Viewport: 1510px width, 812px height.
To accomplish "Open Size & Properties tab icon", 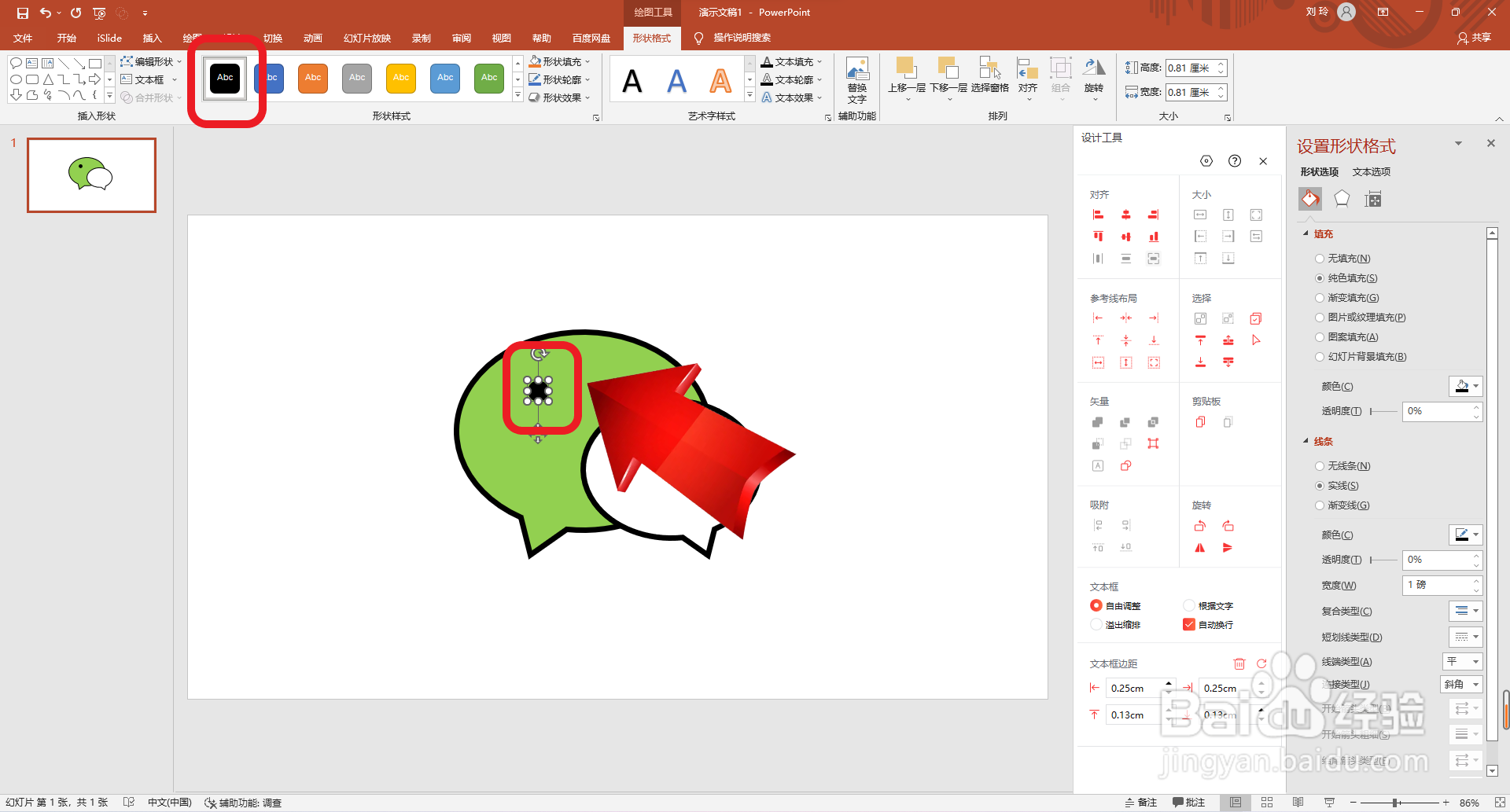I will pyautogui.click(x=1373, y=199).
